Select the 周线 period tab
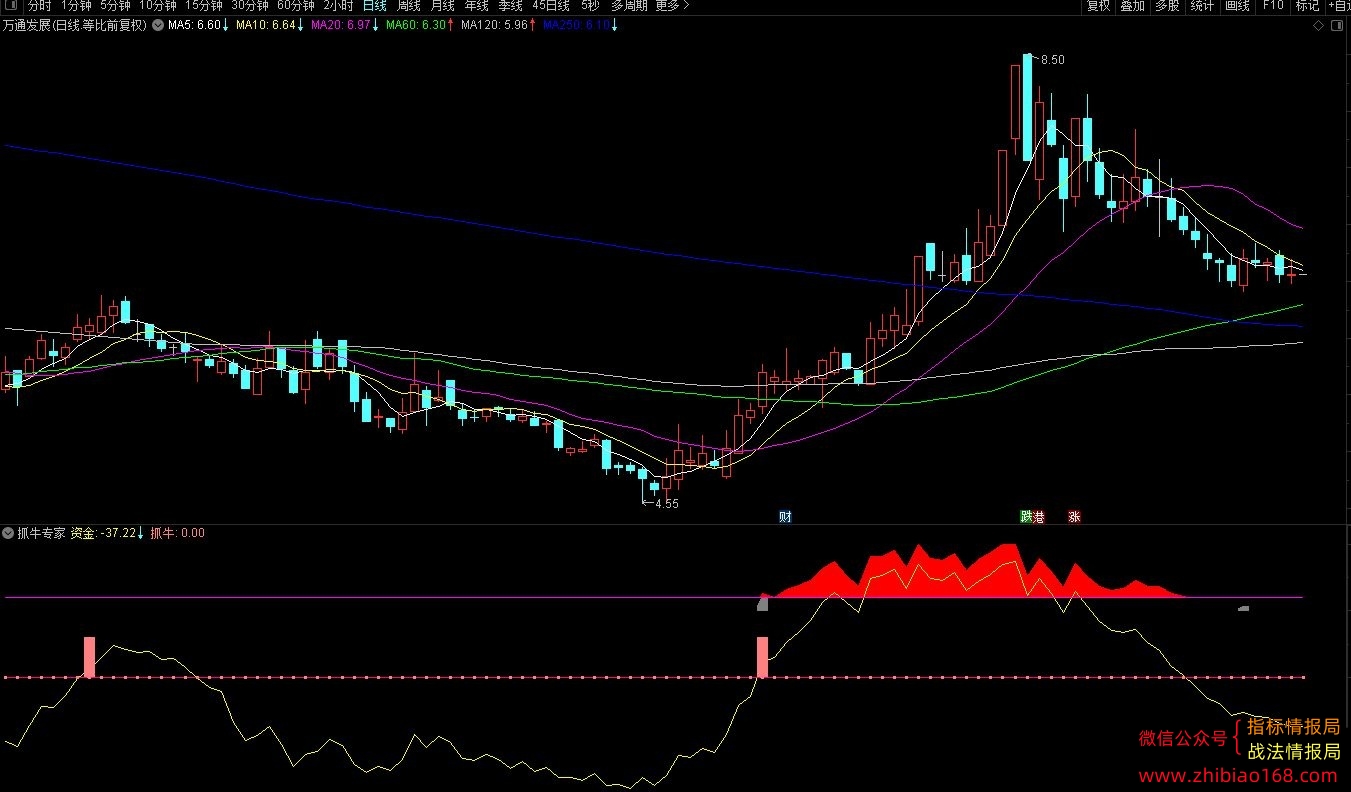The image size is (1351, 792). click(408, 6)
